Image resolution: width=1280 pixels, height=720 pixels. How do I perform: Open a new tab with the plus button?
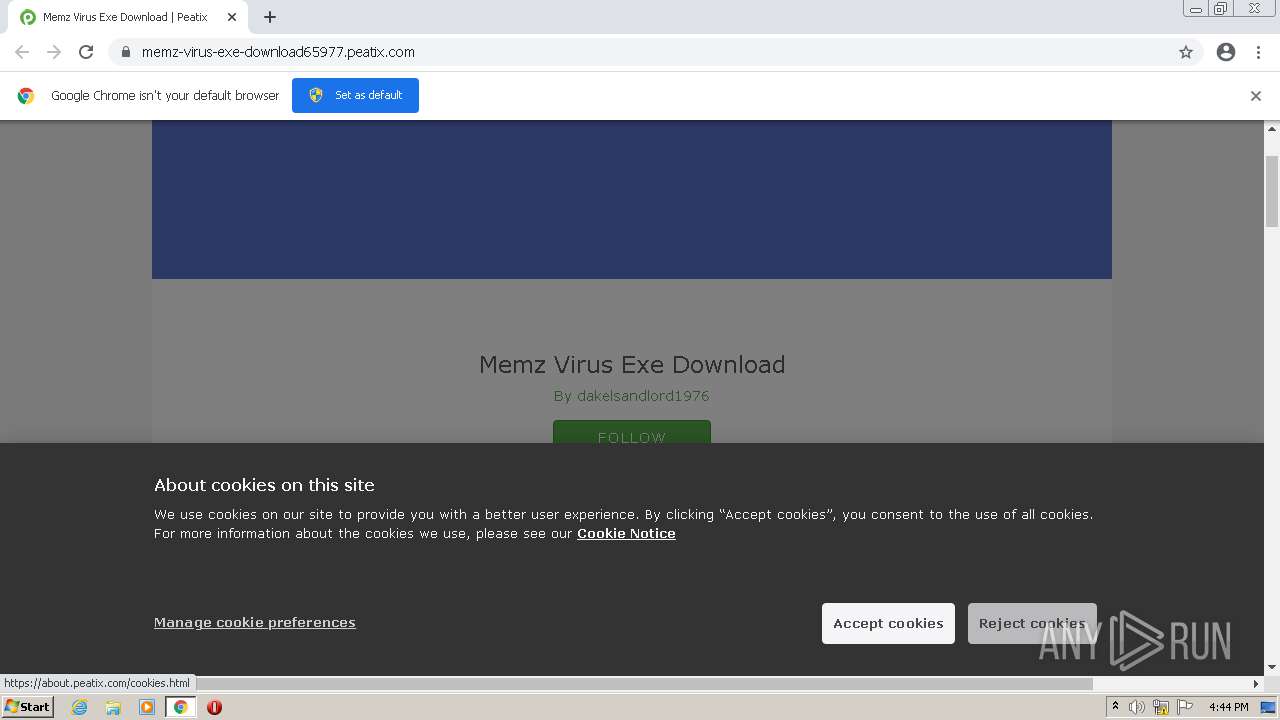270,17
